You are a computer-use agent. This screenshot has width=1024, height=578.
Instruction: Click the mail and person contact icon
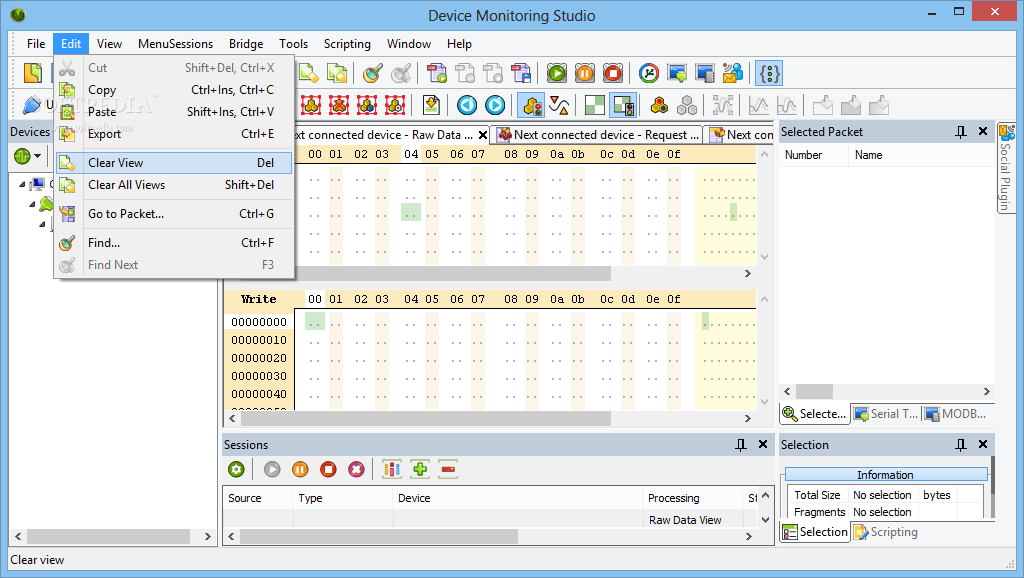point(733,73)
